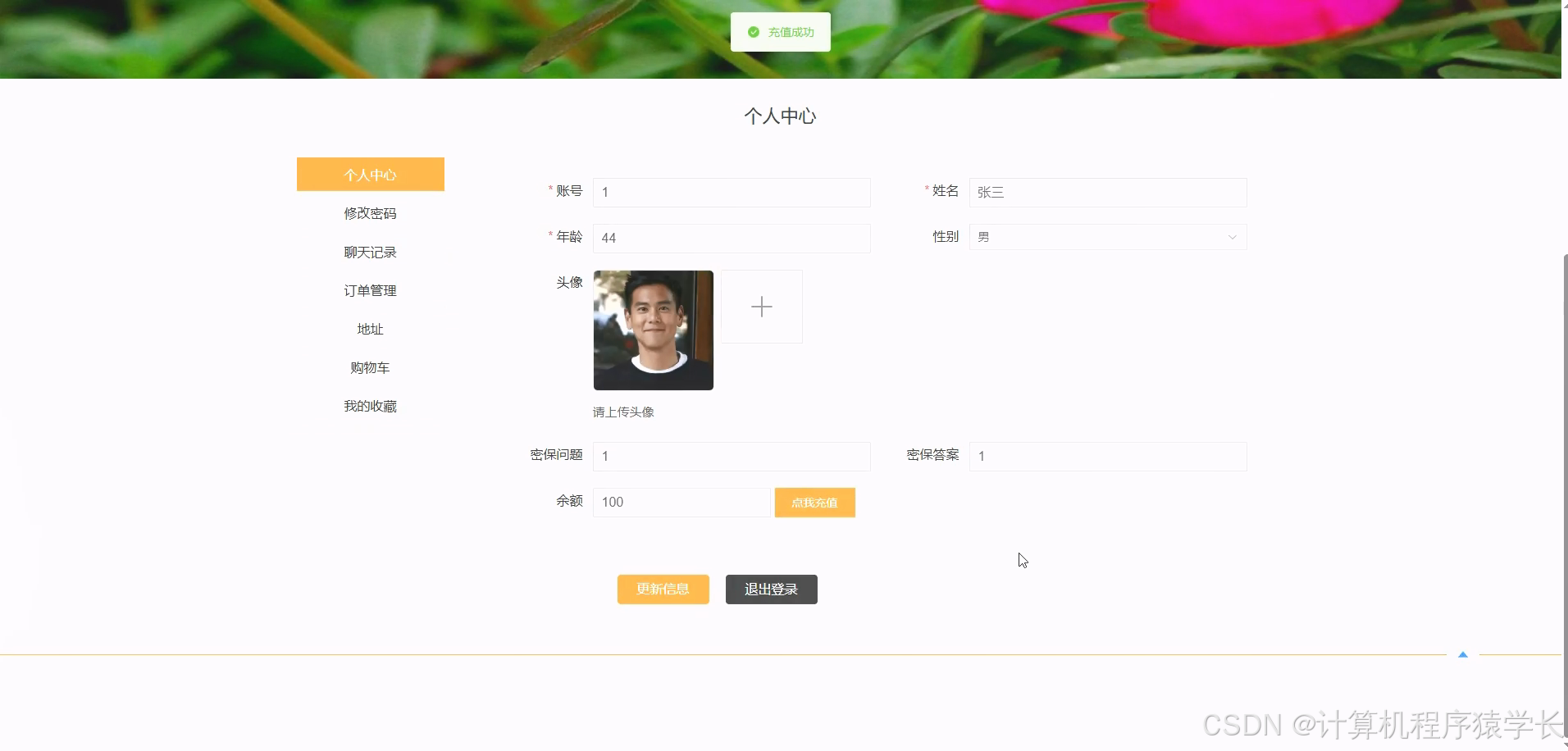Image resolution: width=1568 pixels, height=751 pixels.
Task: Open the 聊天记录 page
Action: [x=369, y=251]
